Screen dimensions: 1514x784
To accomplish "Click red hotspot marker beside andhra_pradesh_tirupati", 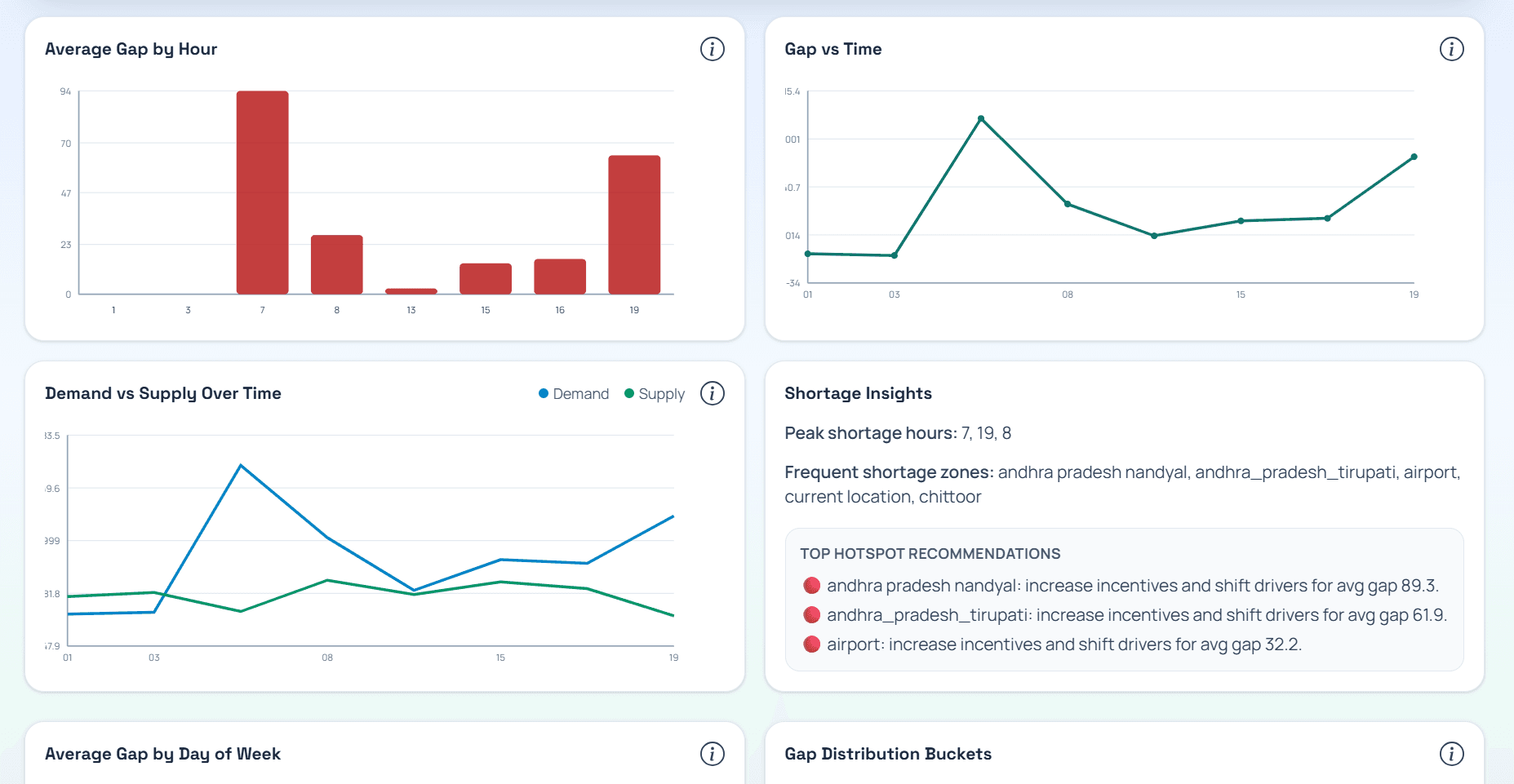I will (x=812, y=614).
